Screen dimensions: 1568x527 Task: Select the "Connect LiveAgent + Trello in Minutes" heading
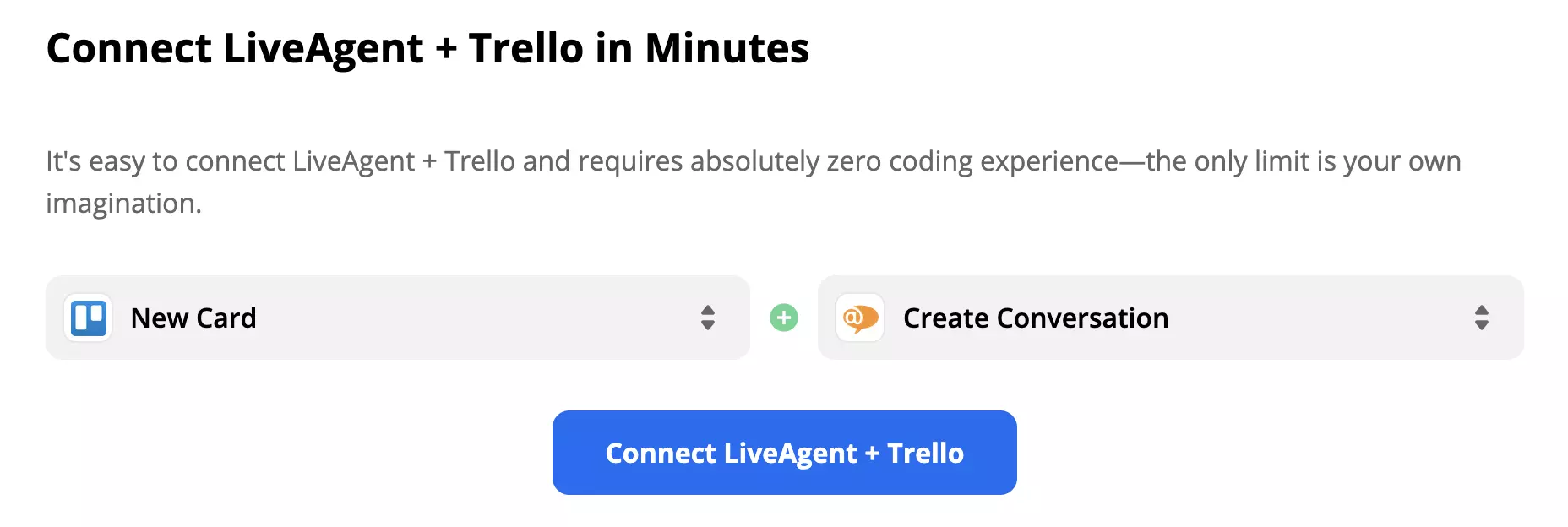(x=428, y=48)
